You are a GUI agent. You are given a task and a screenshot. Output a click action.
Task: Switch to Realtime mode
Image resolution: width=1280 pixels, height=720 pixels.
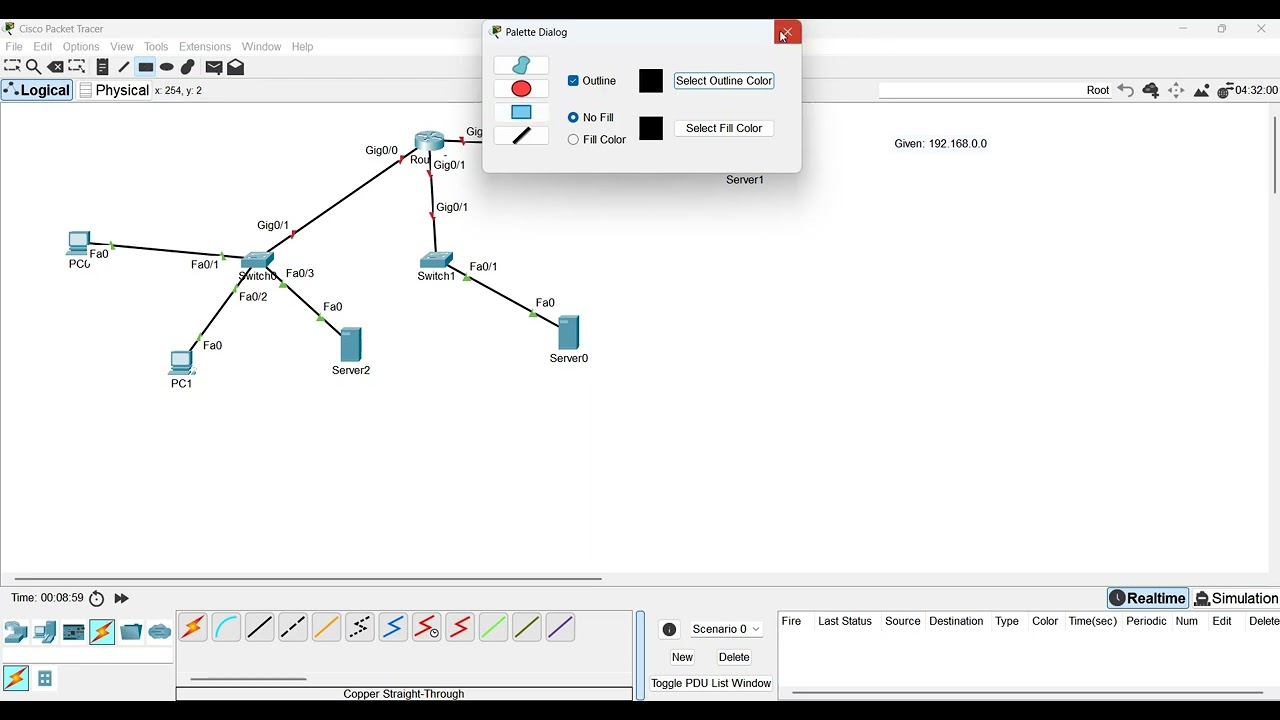click(1148, 599)
